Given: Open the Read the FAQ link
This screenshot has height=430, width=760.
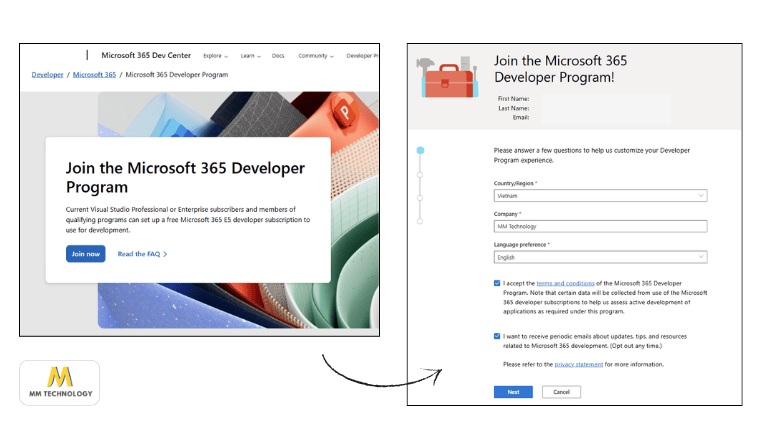Looking at the screenshot, I should coord(139,254).
